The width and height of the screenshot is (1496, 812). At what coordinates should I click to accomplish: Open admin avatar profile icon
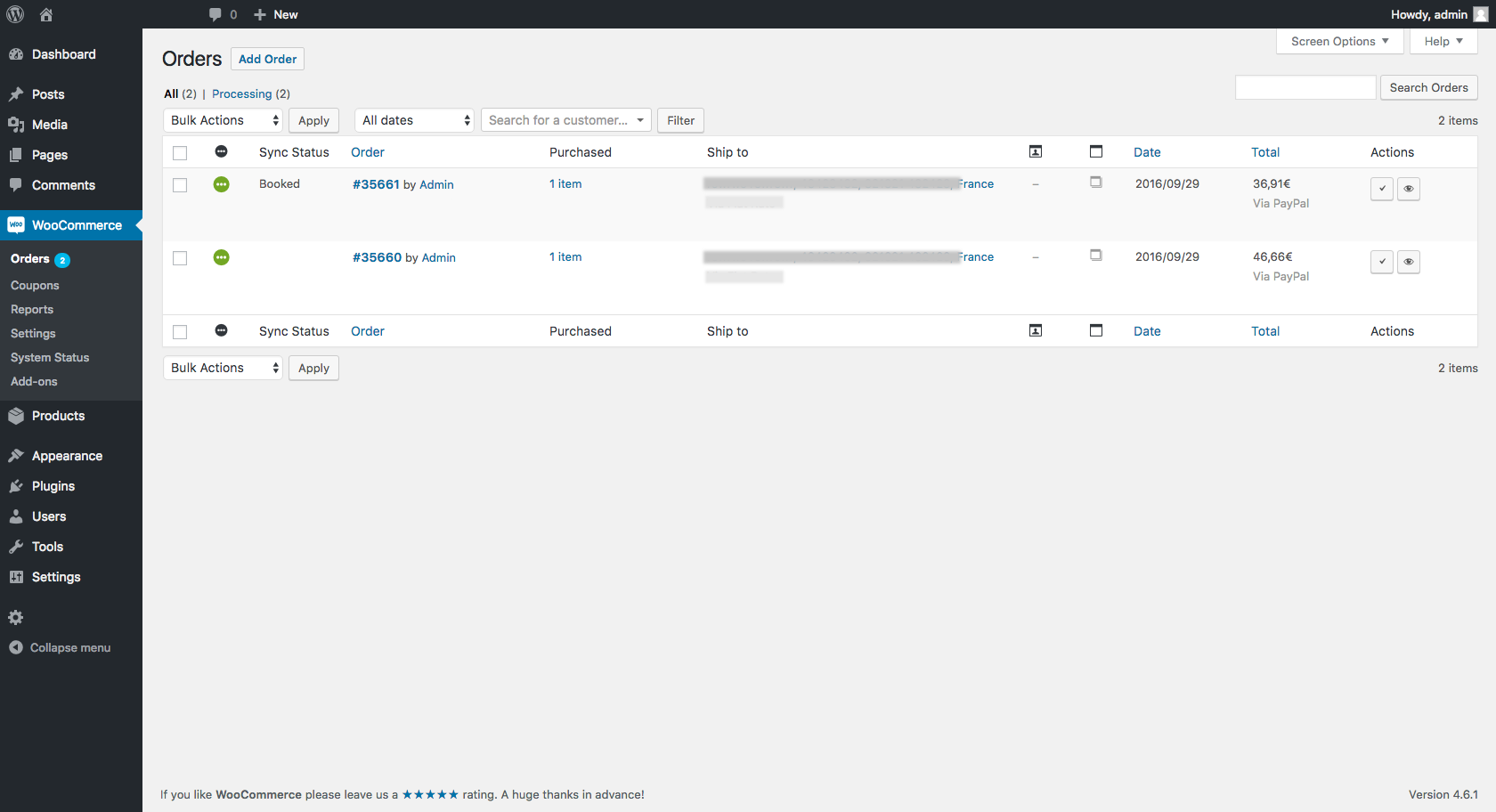click(1481, 14)
